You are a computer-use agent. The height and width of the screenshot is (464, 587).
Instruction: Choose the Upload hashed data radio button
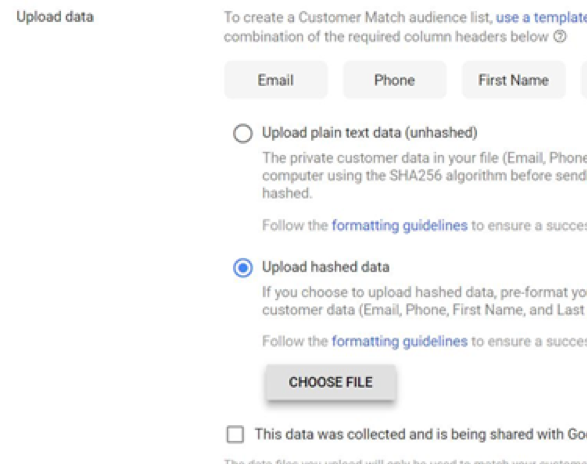243,268
